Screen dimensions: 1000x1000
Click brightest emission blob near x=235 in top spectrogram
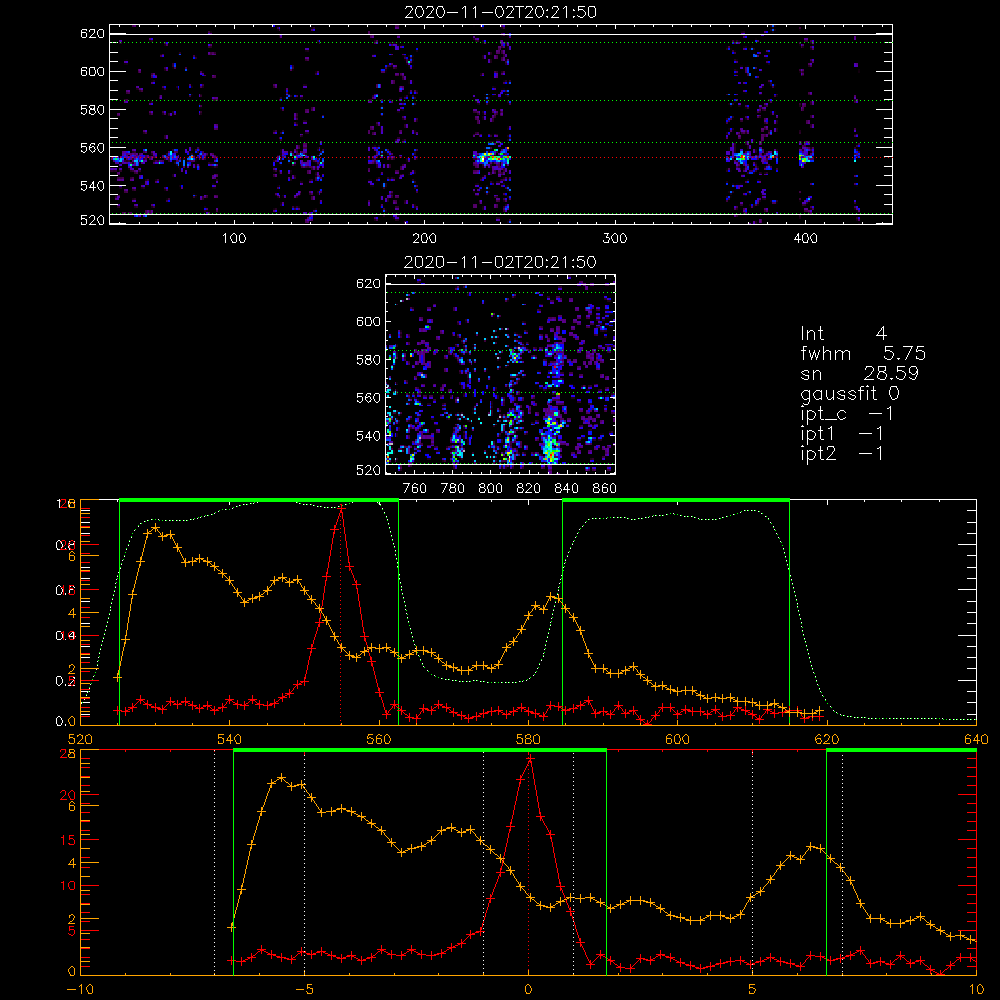tap(492, 157)
